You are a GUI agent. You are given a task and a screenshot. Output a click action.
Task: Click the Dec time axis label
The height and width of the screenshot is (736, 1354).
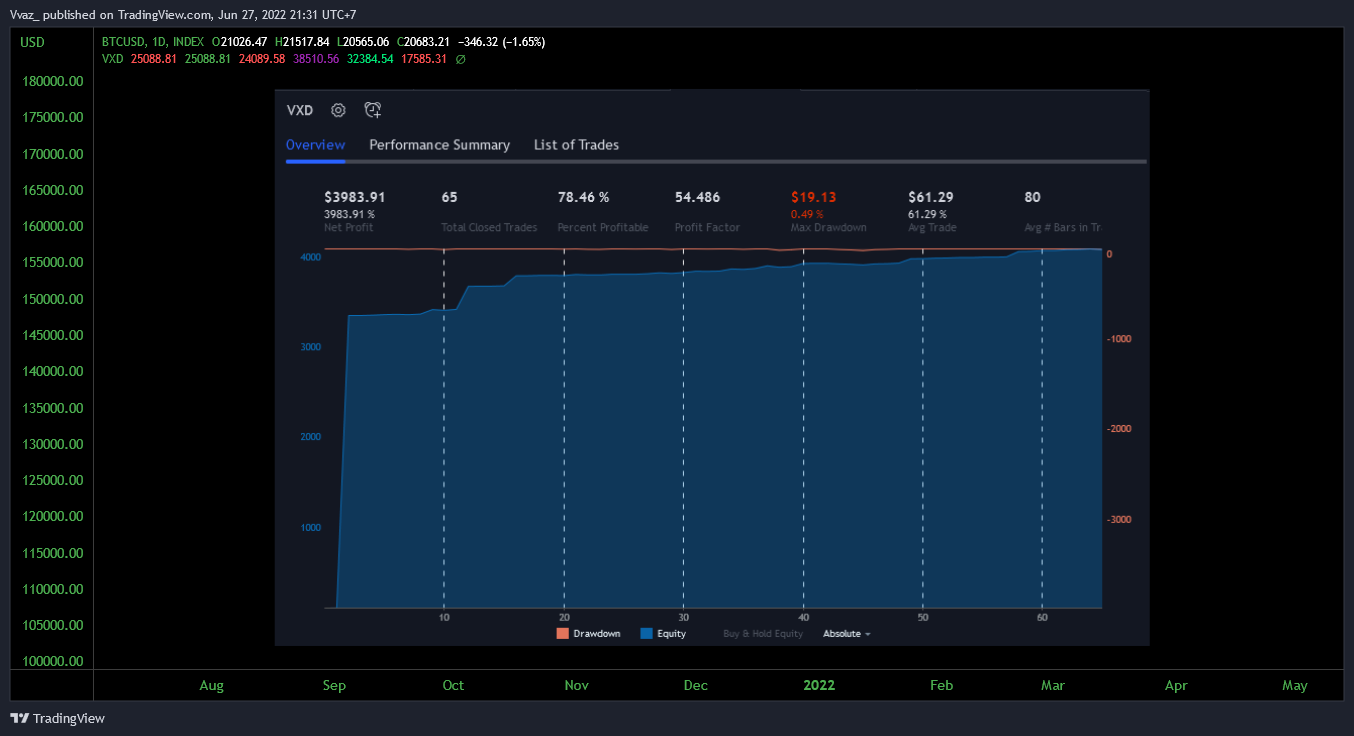(696, 685)
